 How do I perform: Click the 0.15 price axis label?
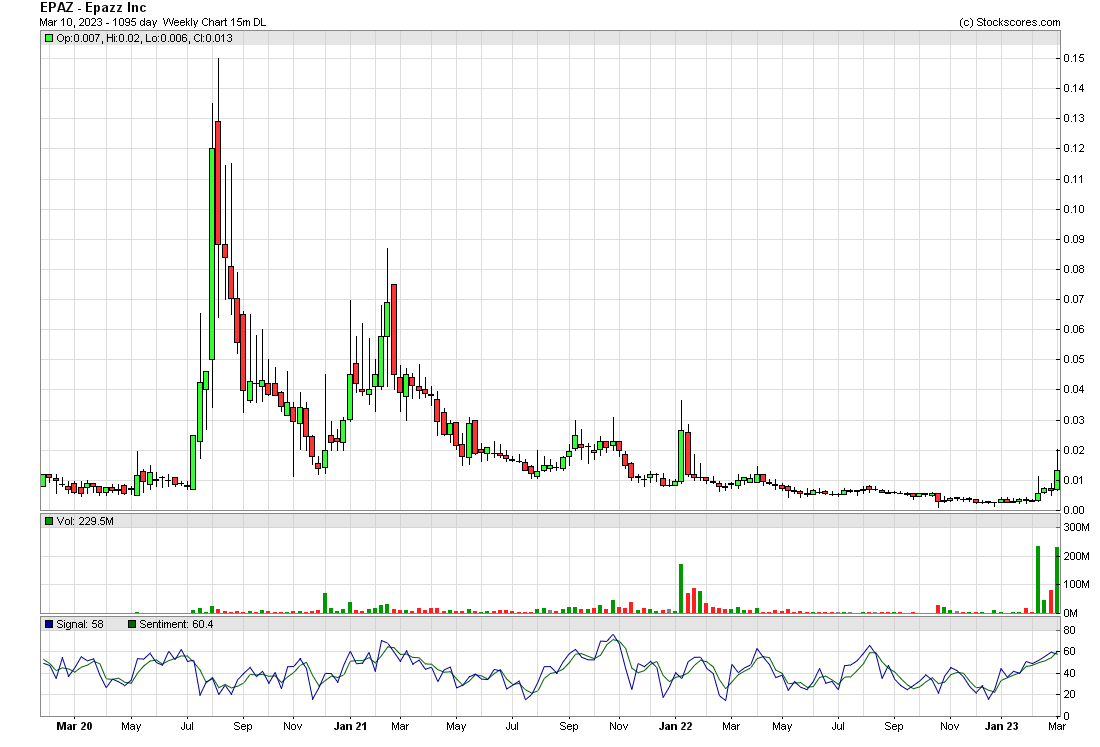pyautogui.click(x=1073, y=58)
